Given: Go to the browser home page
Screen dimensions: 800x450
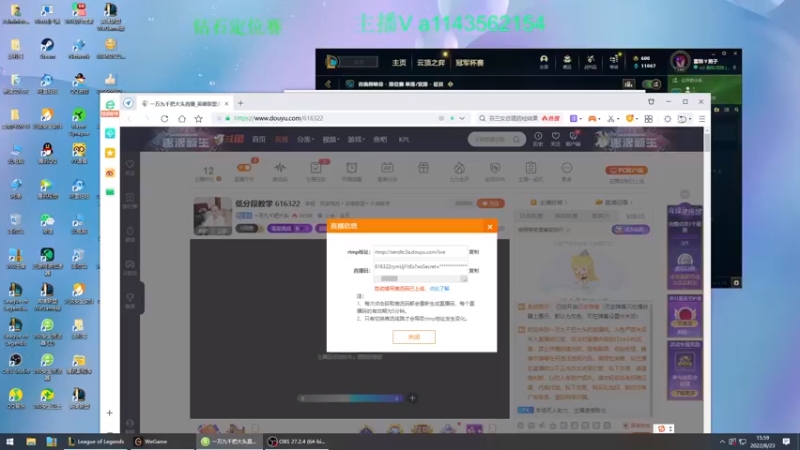Looking at the screenshot, I should (182, 118).
